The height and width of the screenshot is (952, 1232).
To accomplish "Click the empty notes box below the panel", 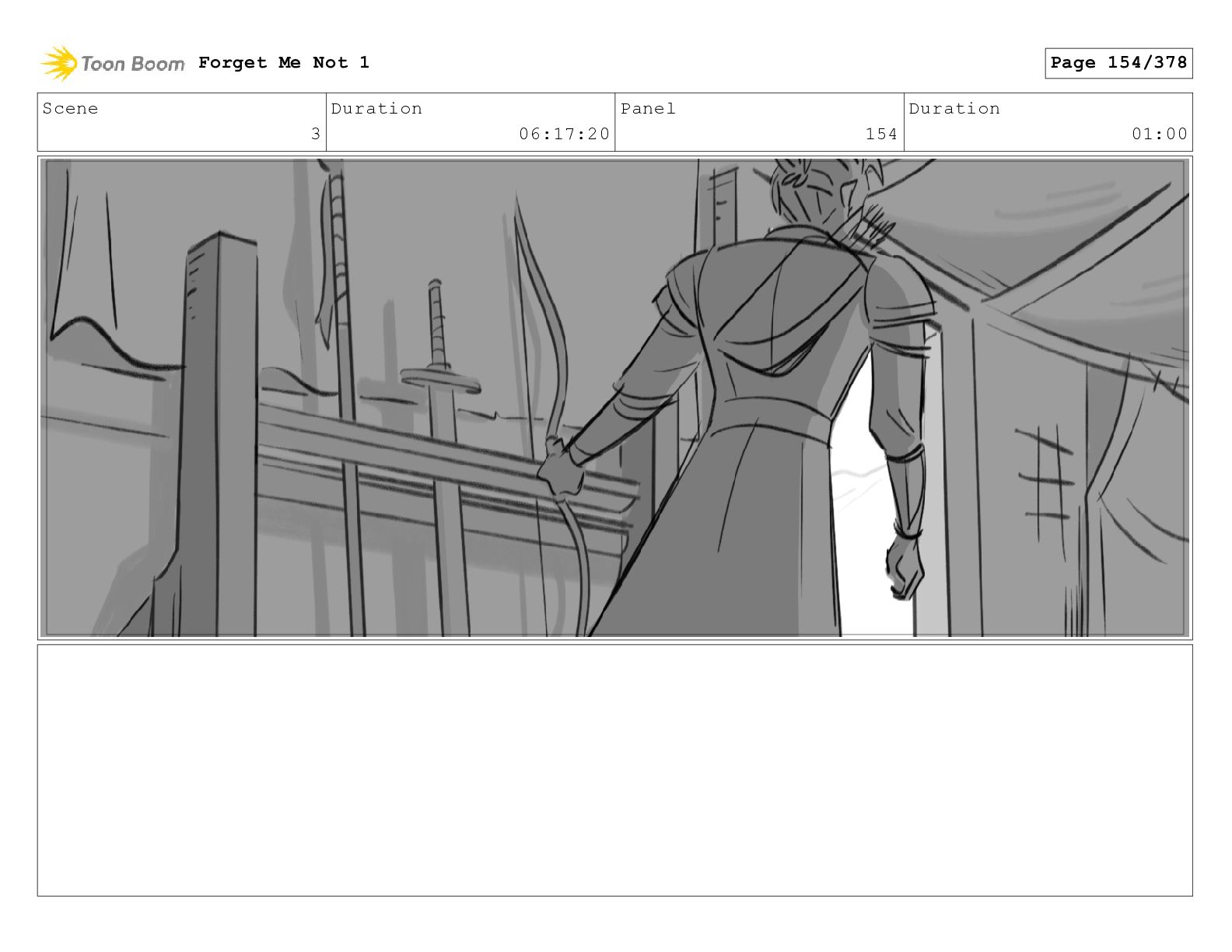I will pos(614,770).
